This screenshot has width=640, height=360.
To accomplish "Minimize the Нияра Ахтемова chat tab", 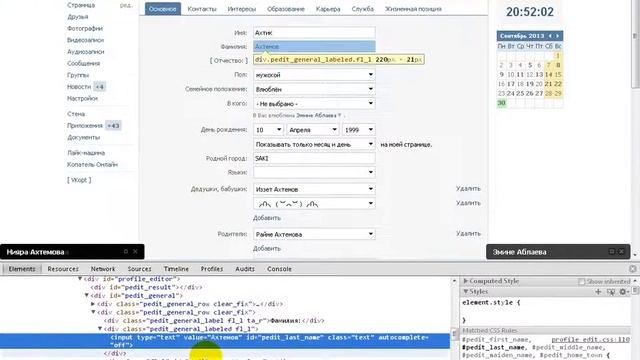I will (126, 251).
